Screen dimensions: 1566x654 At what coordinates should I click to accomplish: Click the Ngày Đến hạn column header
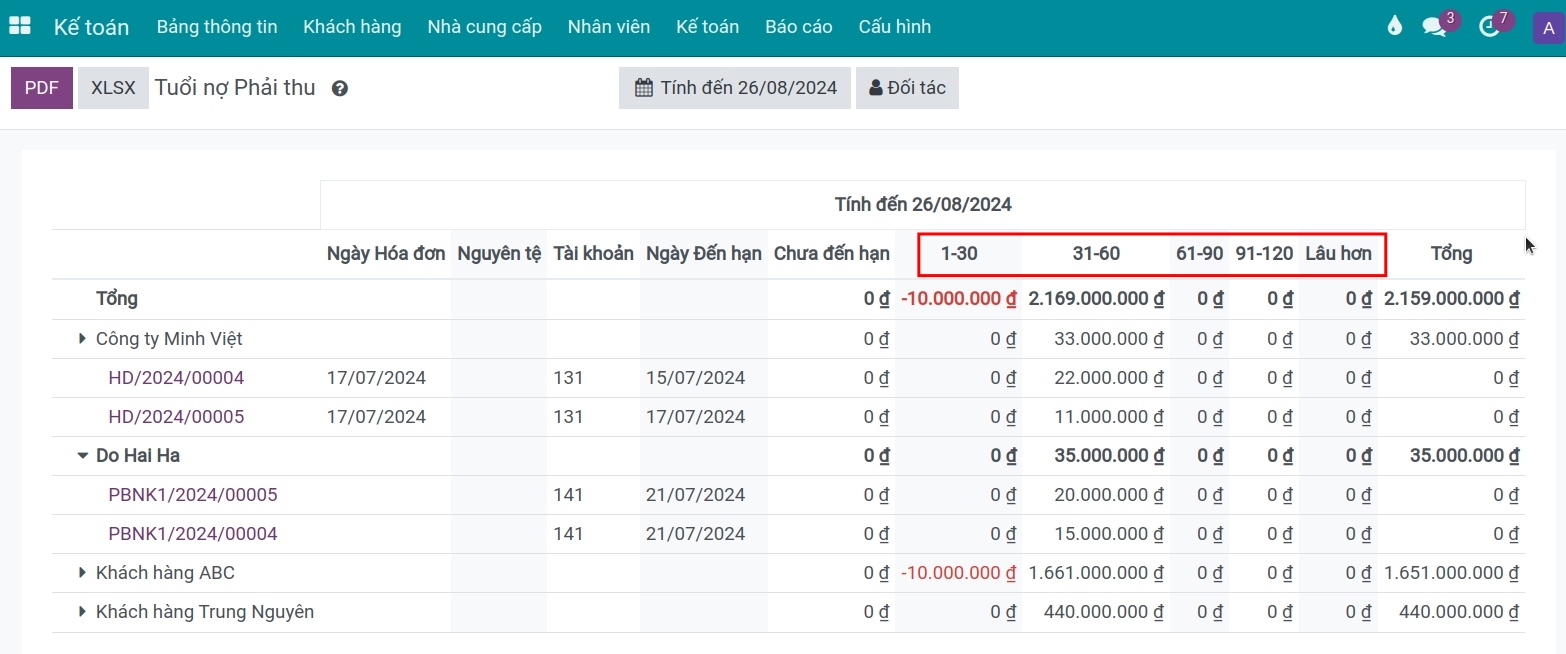(x=704, y=254)
